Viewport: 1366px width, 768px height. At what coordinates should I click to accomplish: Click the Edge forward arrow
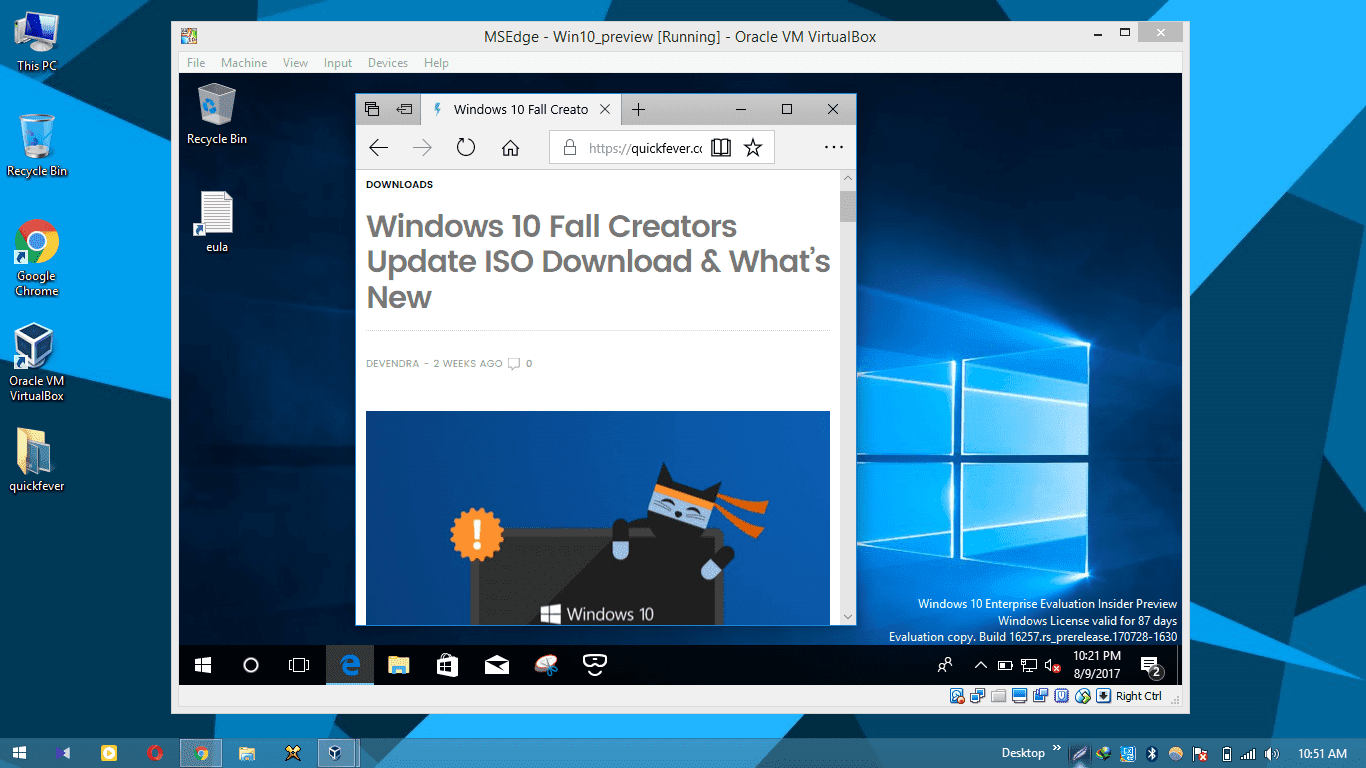(422, 148)
